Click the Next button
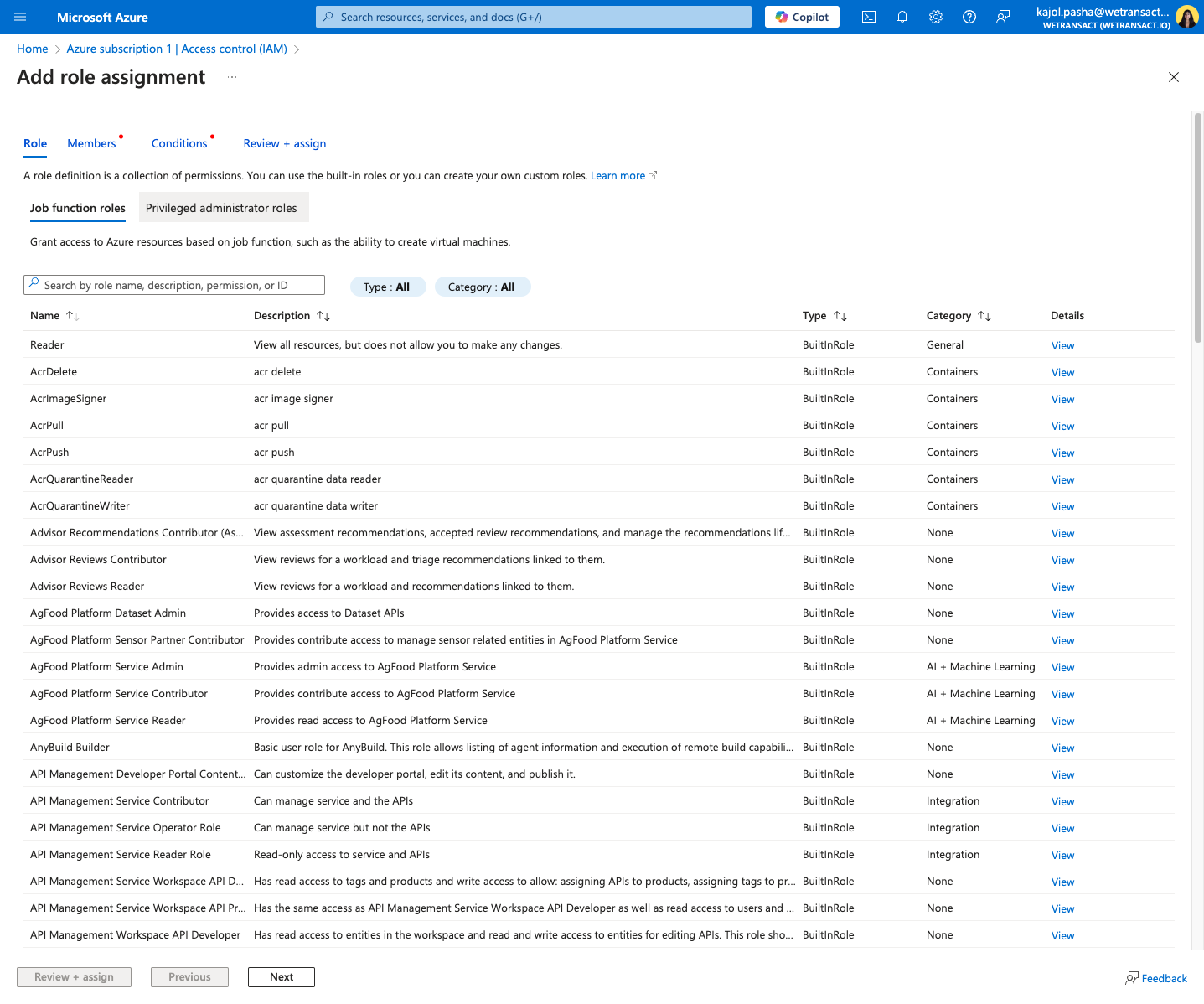Image resolution: width=1204 pixels, height=1004 pixels. [282, 977]
